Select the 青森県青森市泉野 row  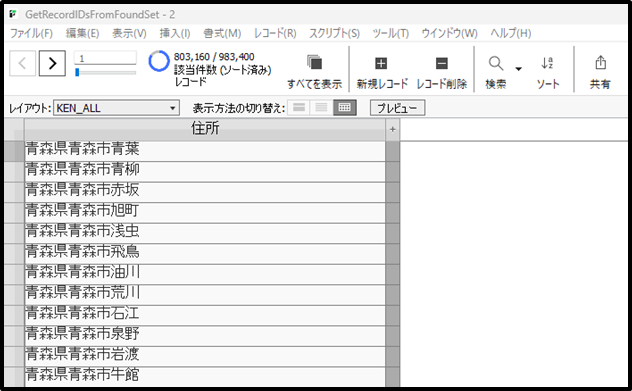point(205,335)
